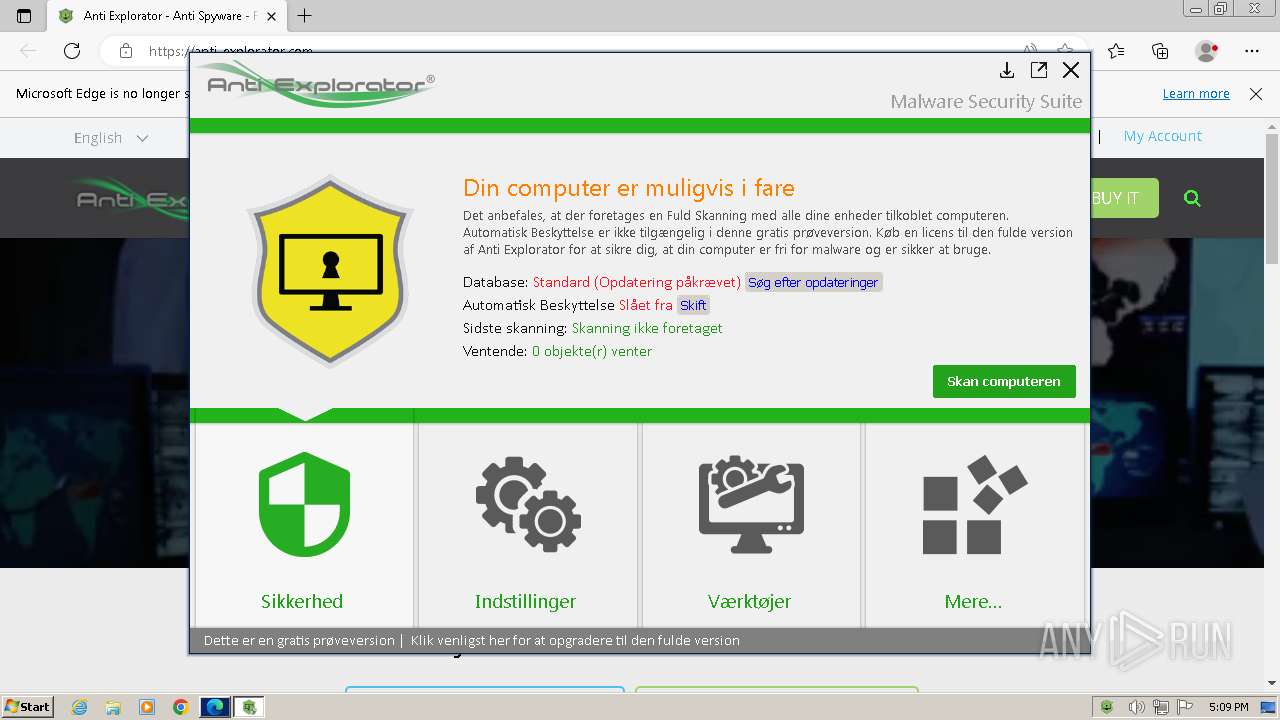Click the upgrade to full version link in footer
The width and height of the screenshot is (1280, 720).
click(575, 640)
